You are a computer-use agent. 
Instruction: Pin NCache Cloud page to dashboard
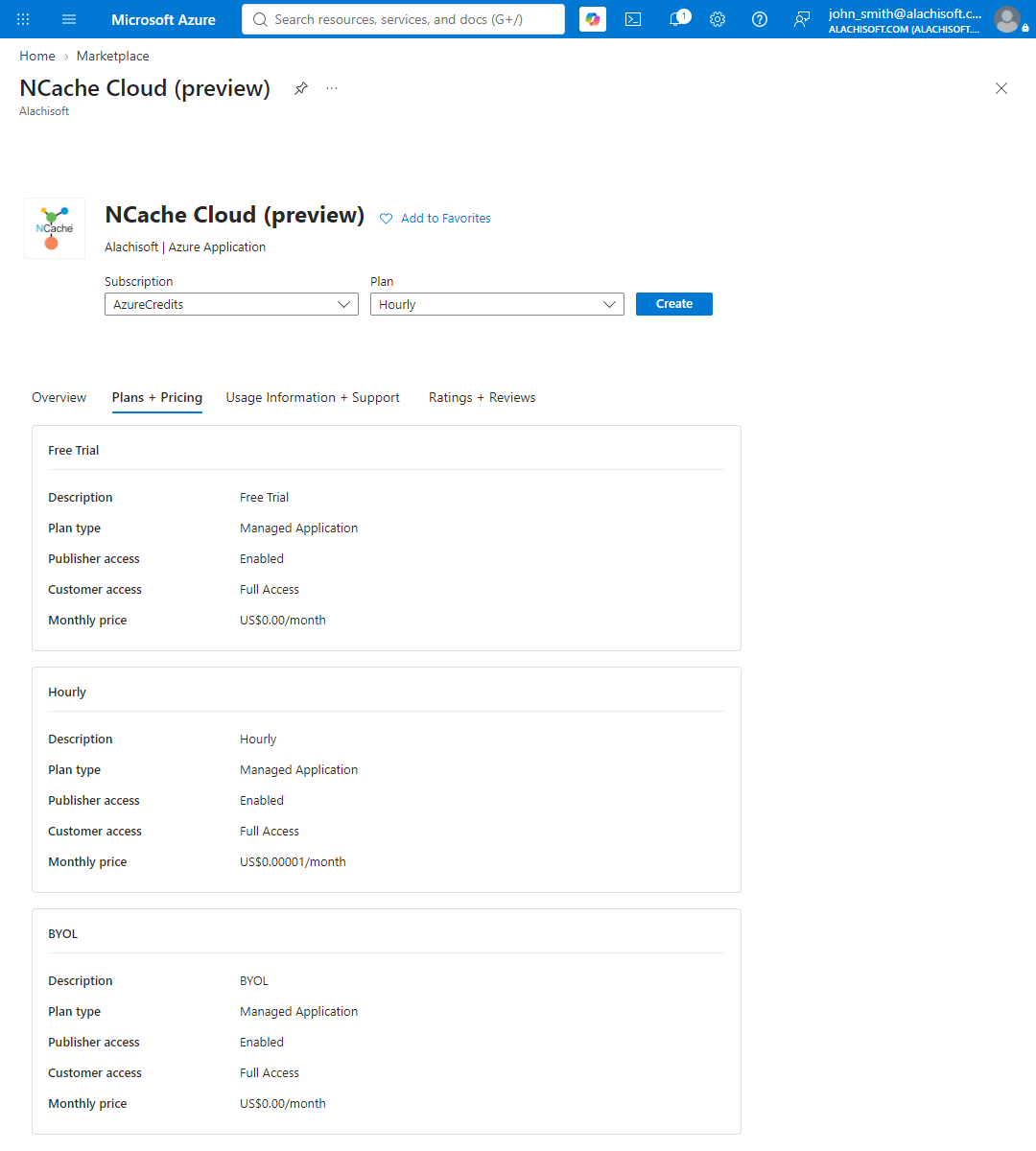point(301,88)
